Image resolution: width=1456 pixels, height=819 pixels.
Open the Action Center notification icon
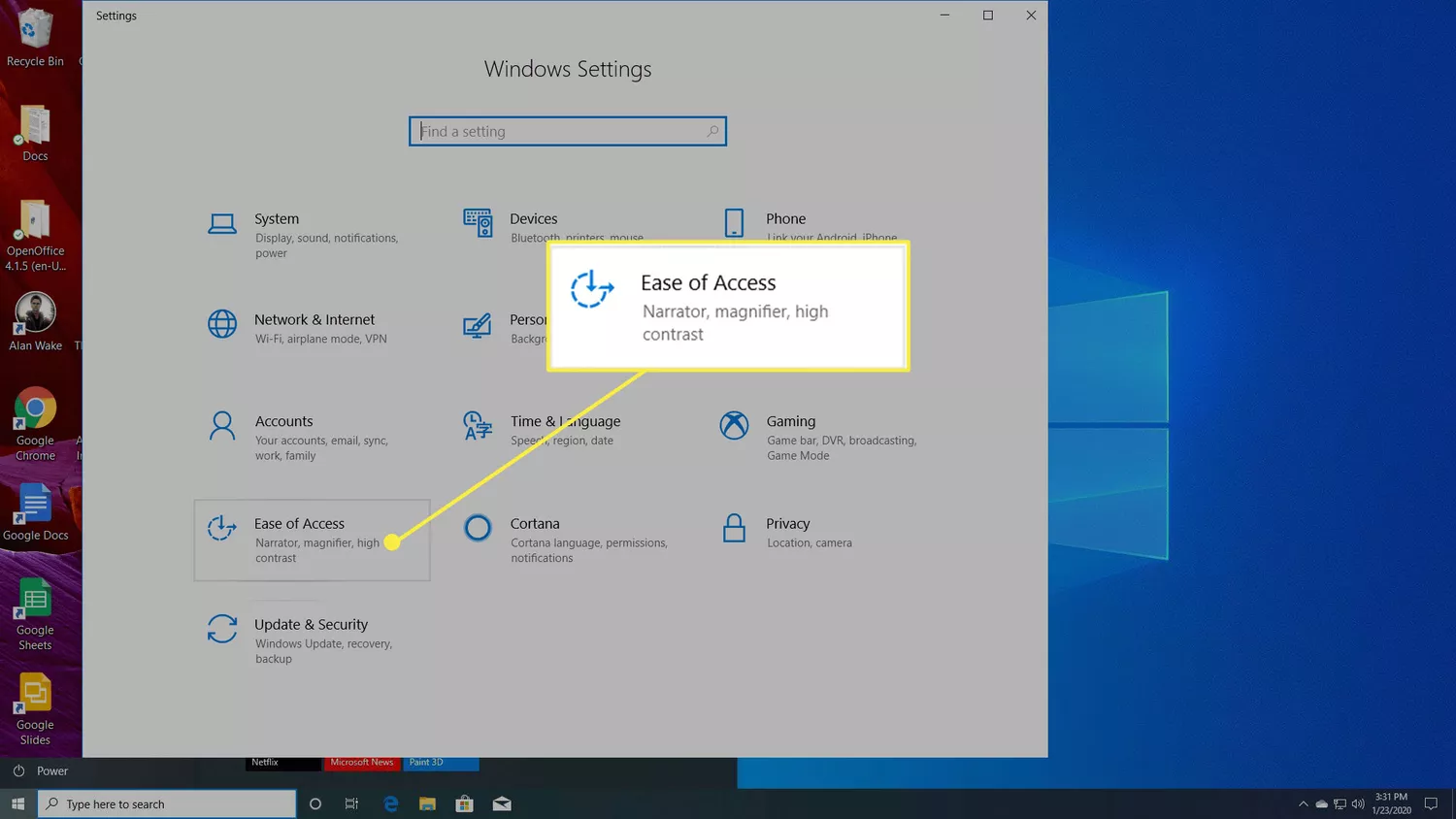(x=1431, y=803)
